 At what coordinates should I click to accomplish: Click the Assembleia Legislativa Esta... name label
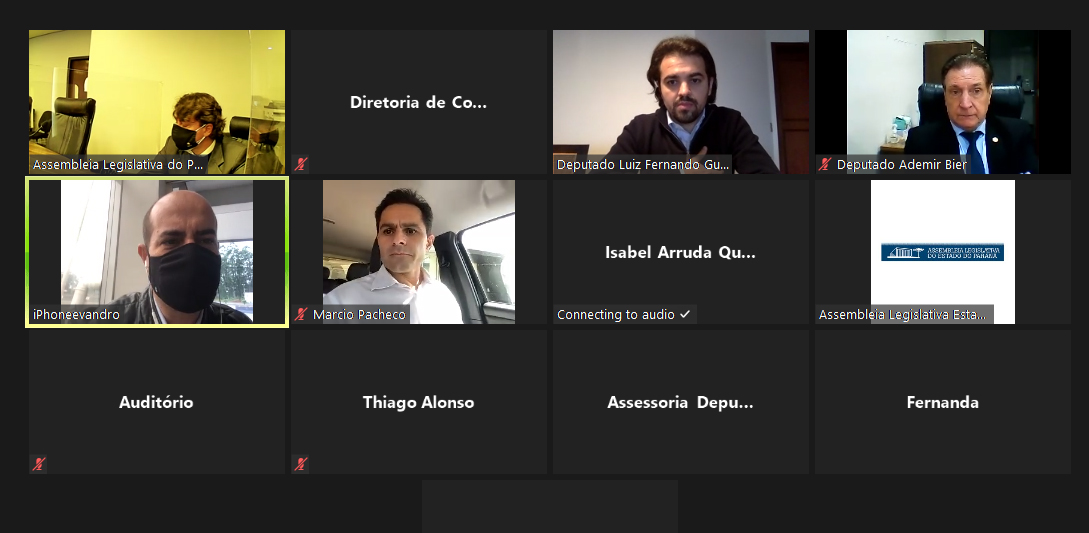902,315
